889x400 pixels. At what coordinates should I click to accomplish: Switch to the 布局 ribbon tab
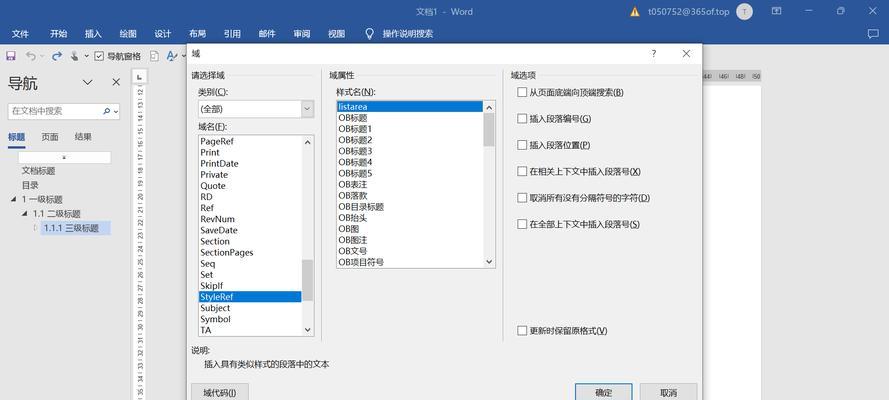pyautogui.click(x=197, y=34)
